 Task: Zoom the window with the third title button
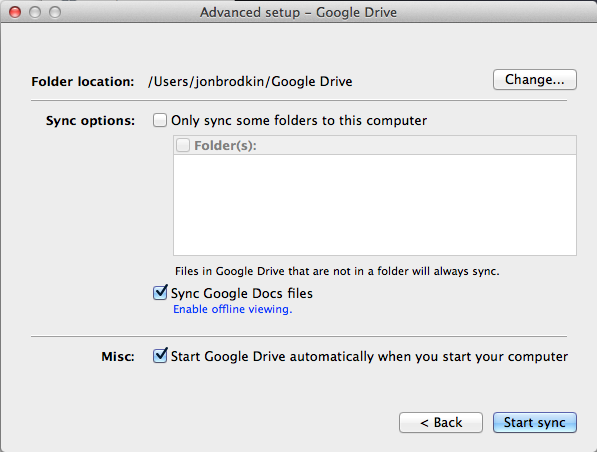[55, 12]
